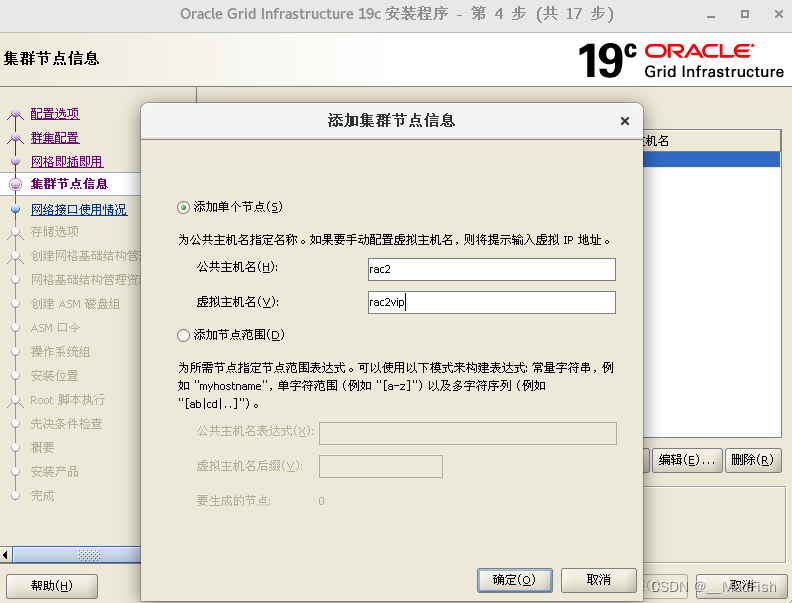
Task: Click the 完成 step
Action: pyautogui.click(x=42, y=496)
